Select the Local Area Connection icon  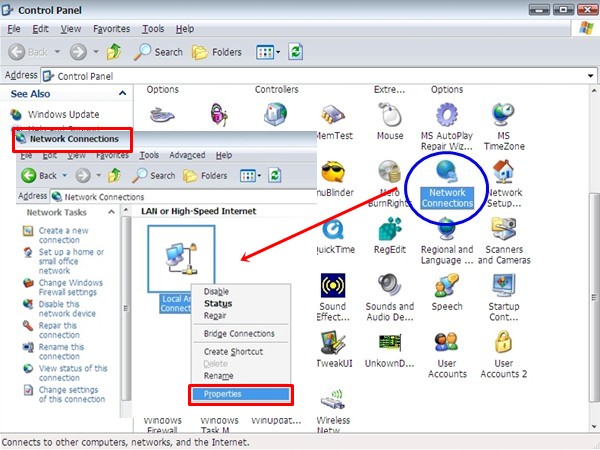coord(181,259)
